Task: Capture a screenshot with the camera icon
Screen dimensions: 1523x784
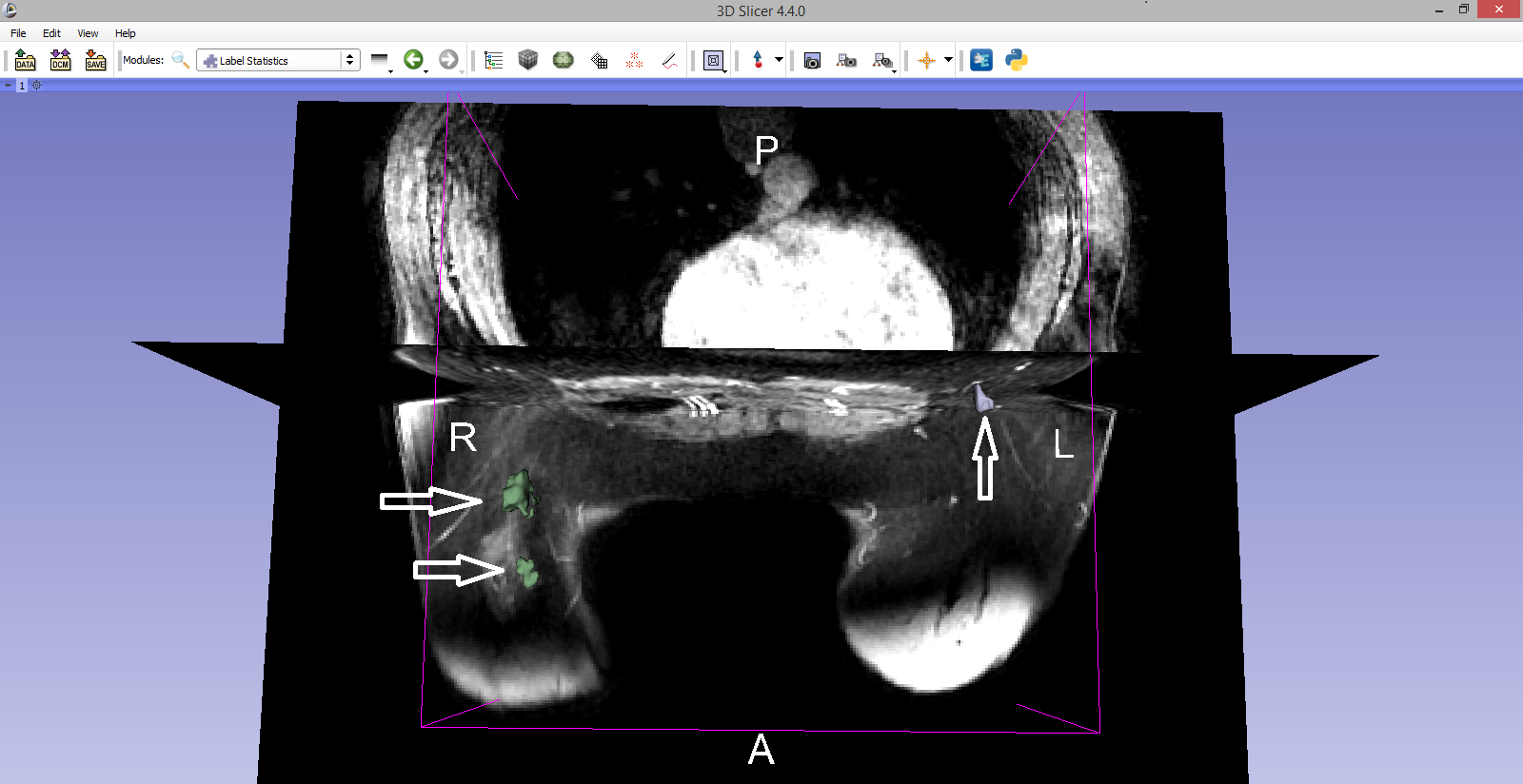Action: (812, 60)
